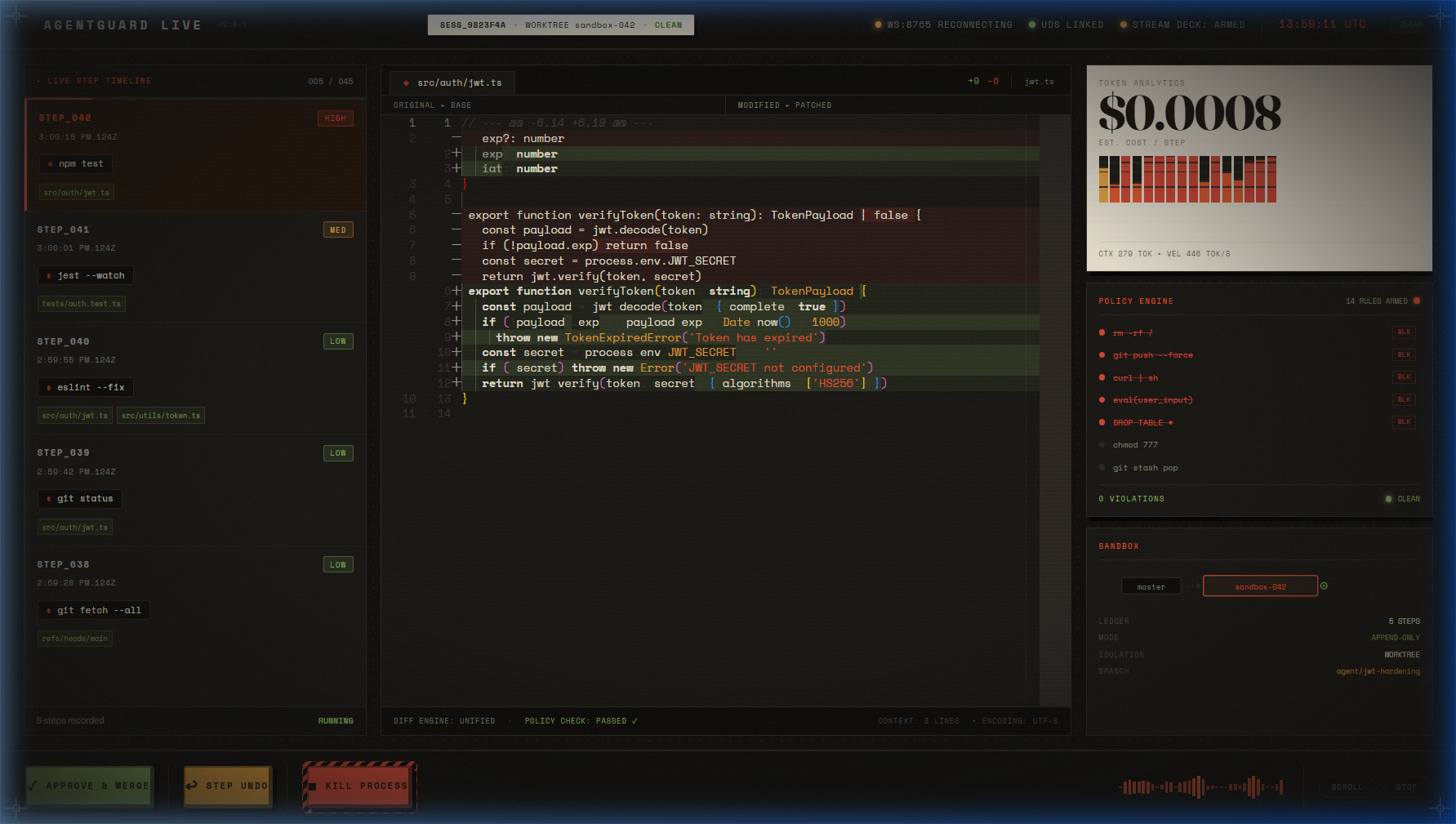This screenshot has height=824, width=1456.
Task: Click the -6 deletions counter
Action: [x=993, y=82]
